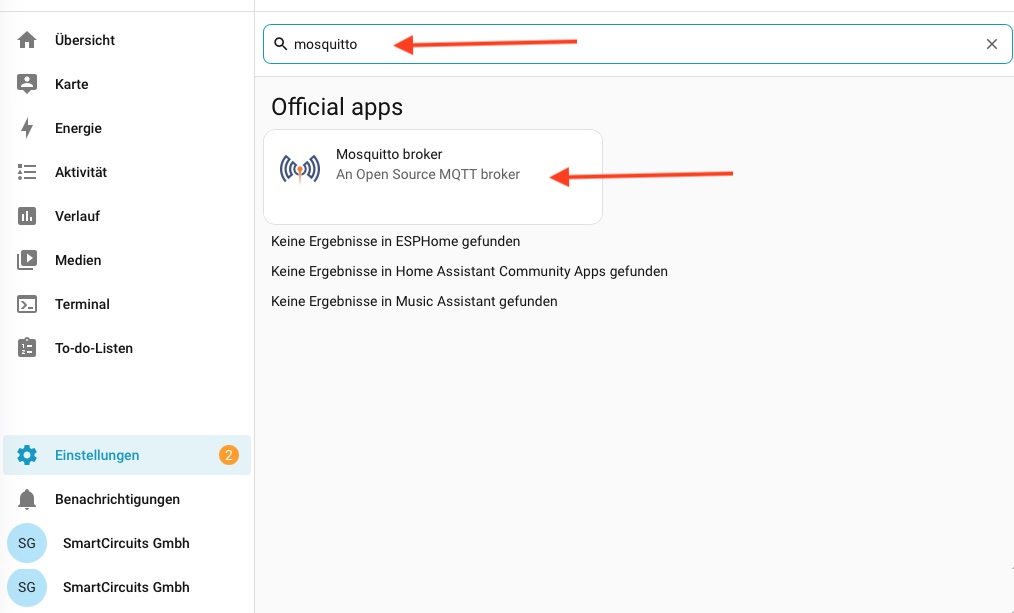Screen dimensions: 1014x613
Task: Open the Energie dashboard
Action: point(127,128)
